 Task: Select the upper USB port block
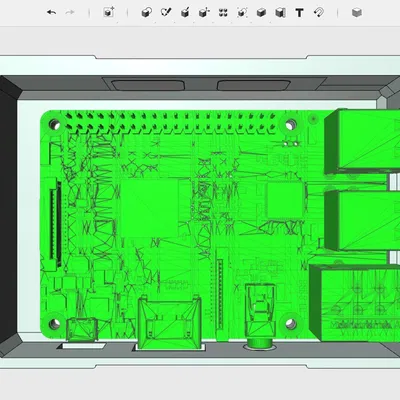click(362, 141)
